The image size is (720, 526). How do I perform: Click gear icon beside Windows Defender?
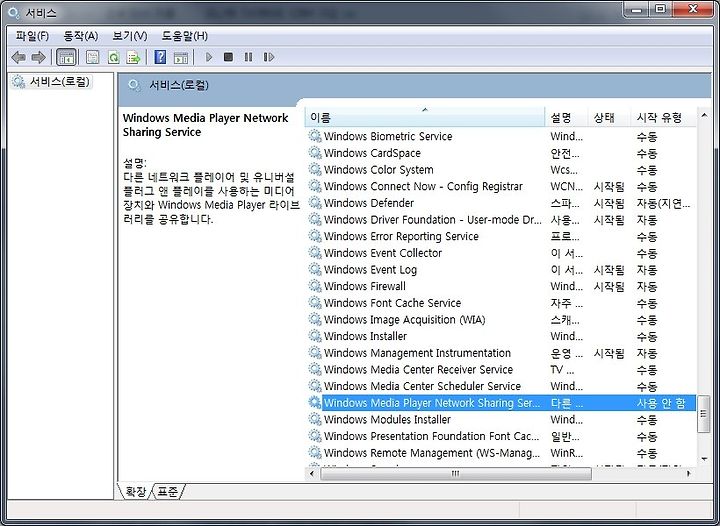315,202
